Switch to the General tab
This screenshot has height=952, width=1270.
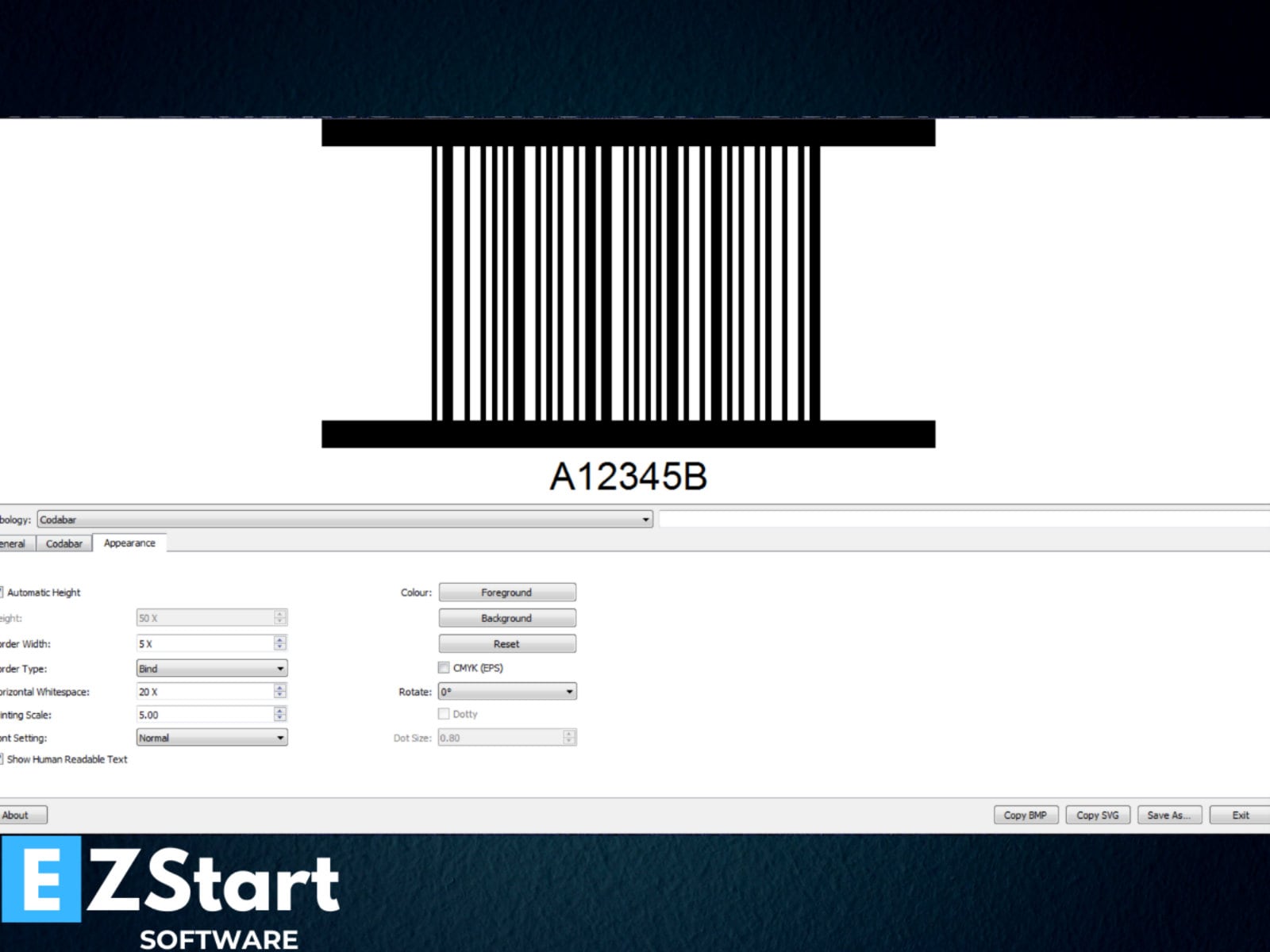click(11, 543)
